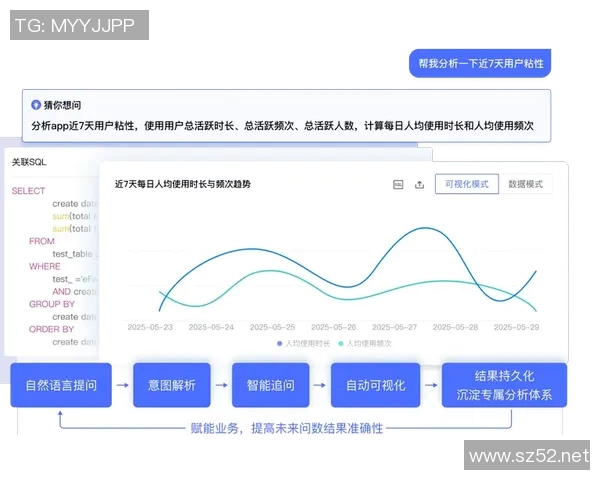Click the 2025-05-26 axis label
This screenshot has height=480, width=600.
[334, 327]
